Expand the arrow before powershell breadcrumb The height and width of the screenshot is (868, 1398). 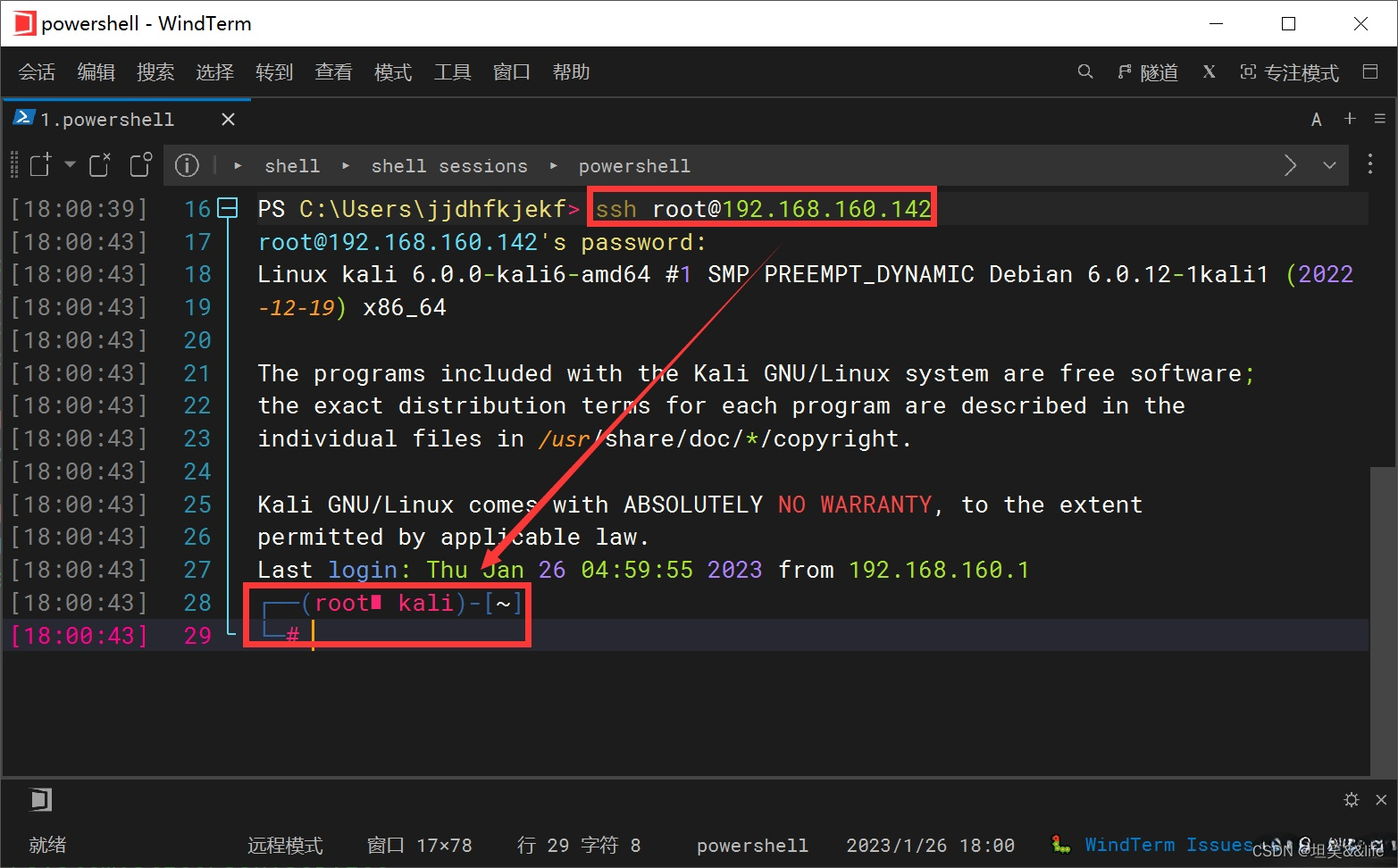[x=554, y=166]
